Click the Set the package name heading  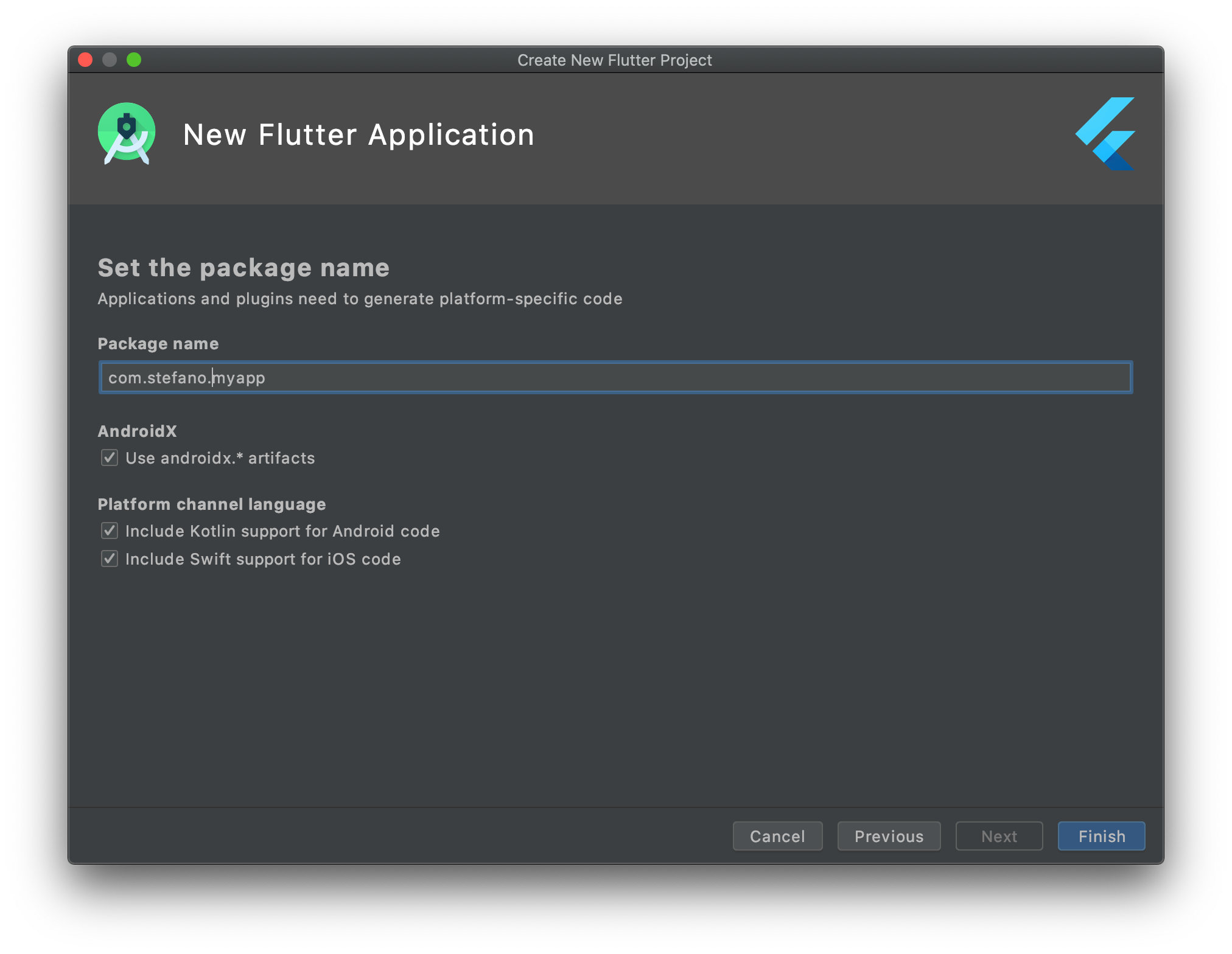[243, 268]
